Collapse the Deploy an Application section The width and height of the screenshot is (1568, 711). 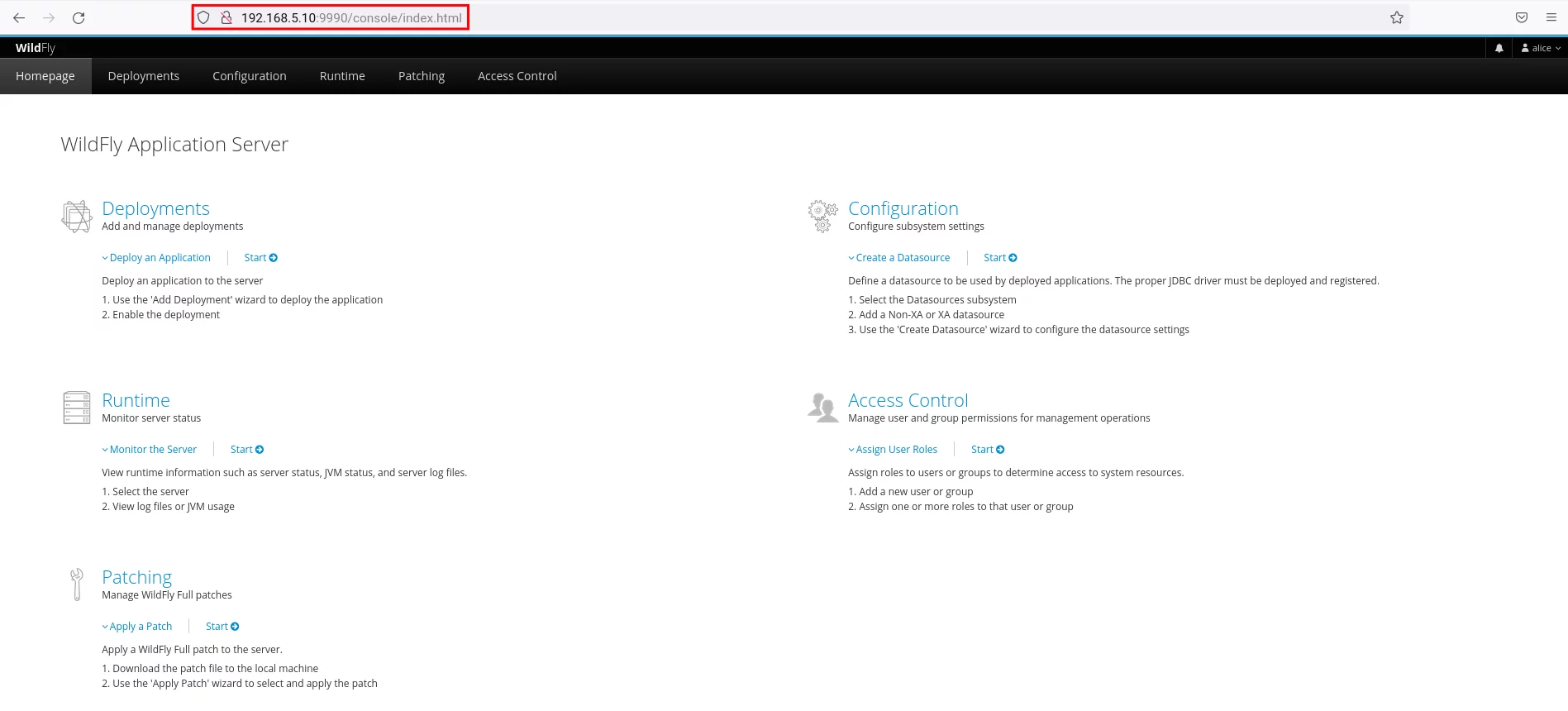coord(156,258)
